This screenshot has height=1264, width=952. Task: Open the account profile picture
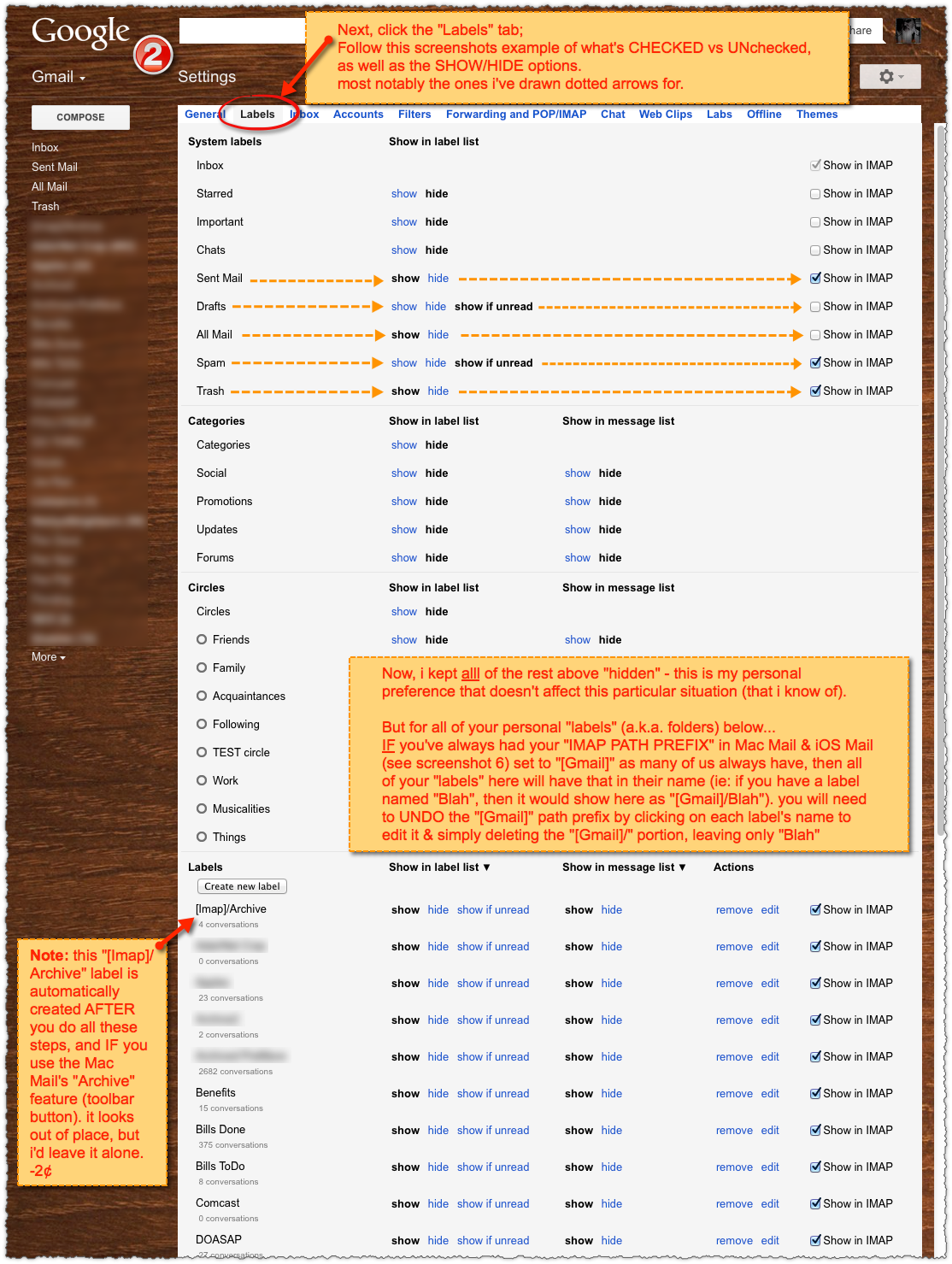tap(908, 31)
